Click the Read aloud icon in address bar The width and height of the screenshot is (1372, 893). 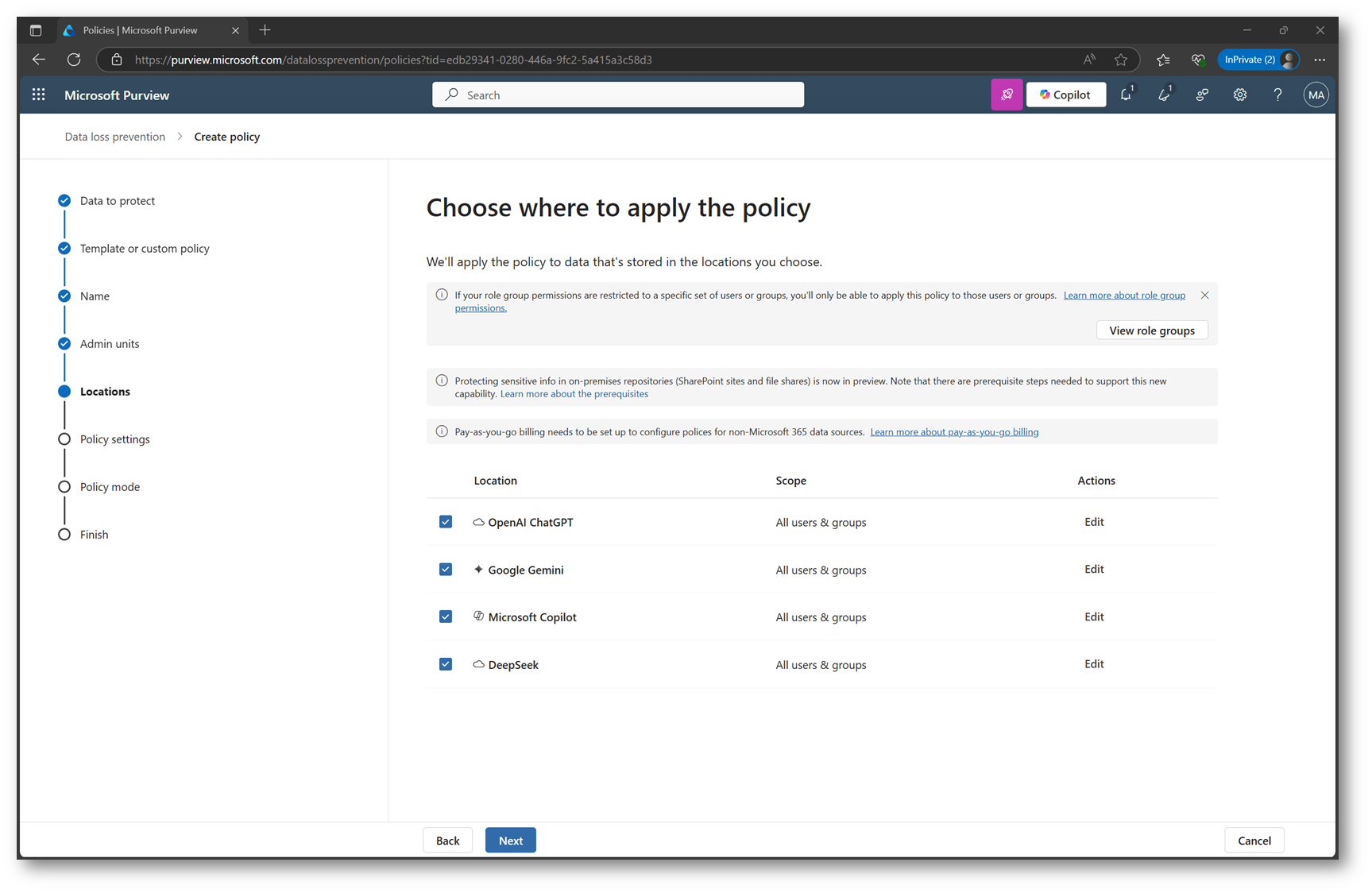coord(1089,60)
